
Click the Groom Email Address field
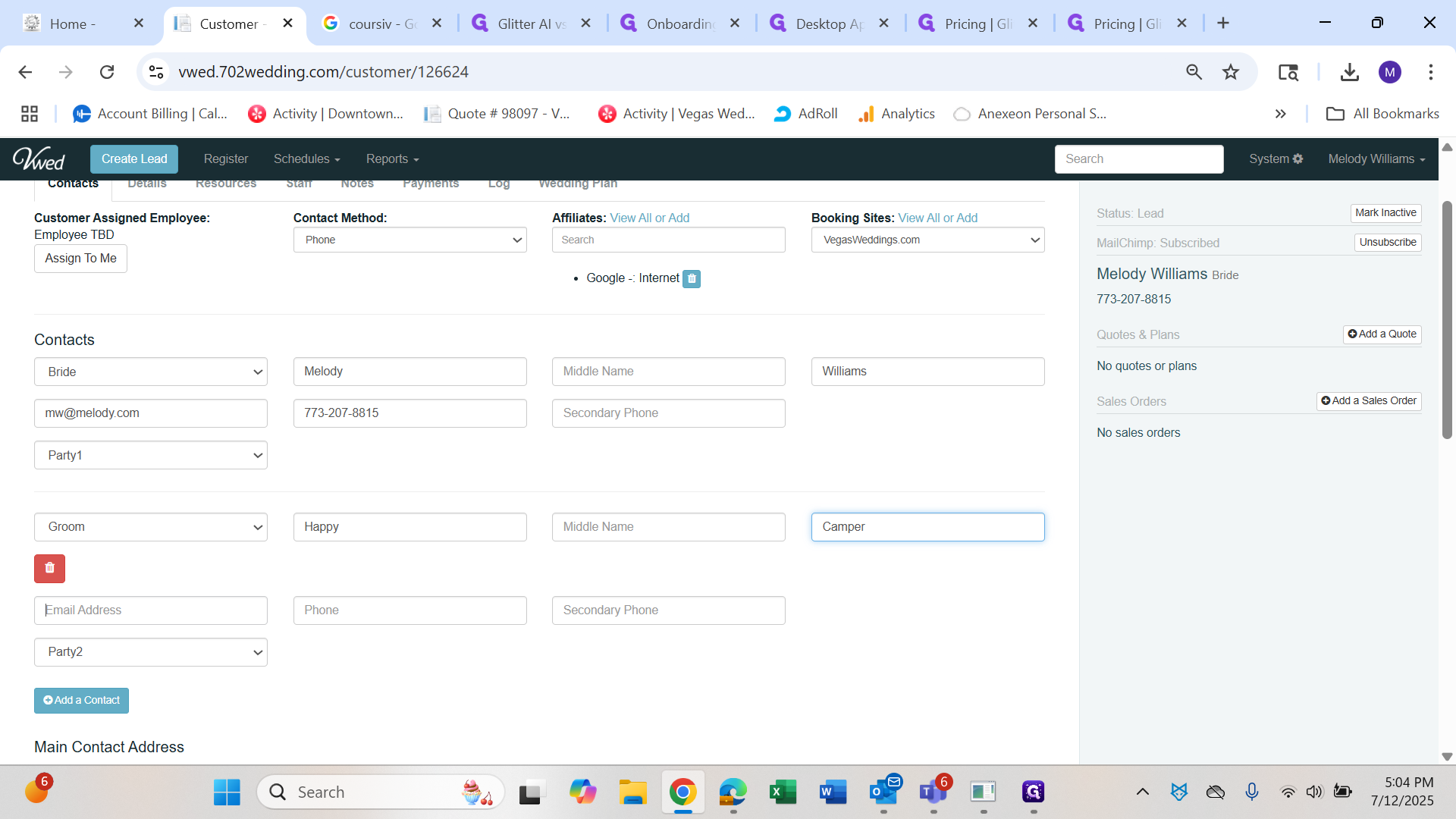click(150, 610)
